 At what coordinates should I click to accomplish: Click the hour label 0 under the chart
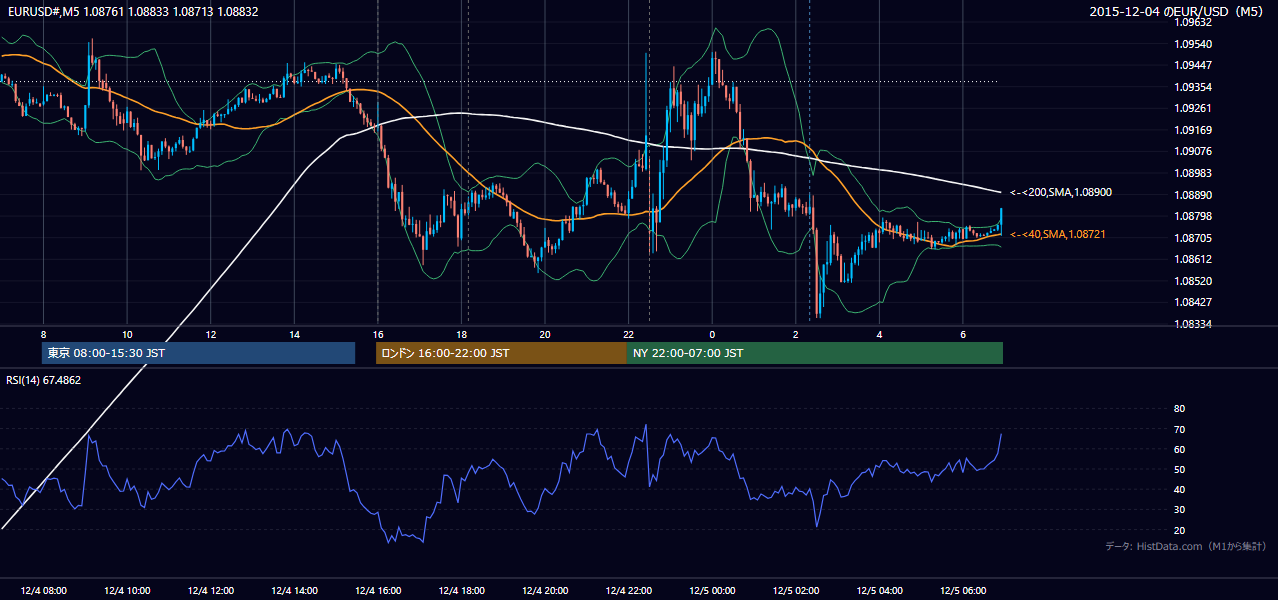pos(711,333)
